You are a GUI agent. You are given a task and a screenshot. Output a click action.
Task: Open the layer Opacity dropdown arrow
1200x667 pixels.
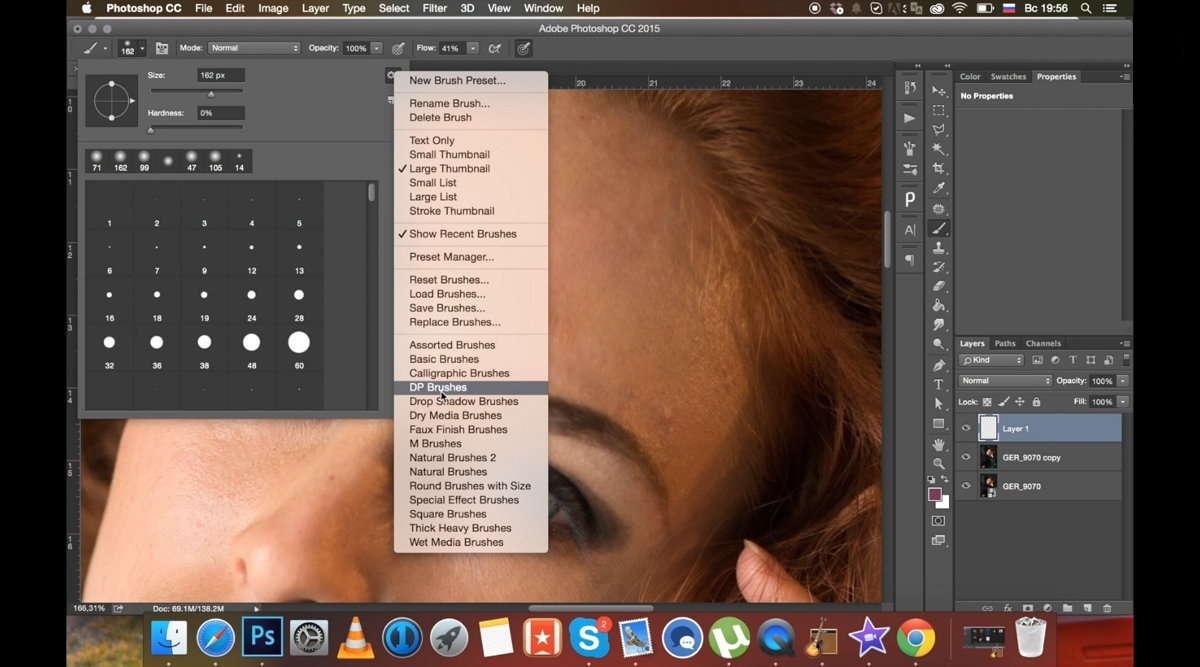(x=1123, y=381)
